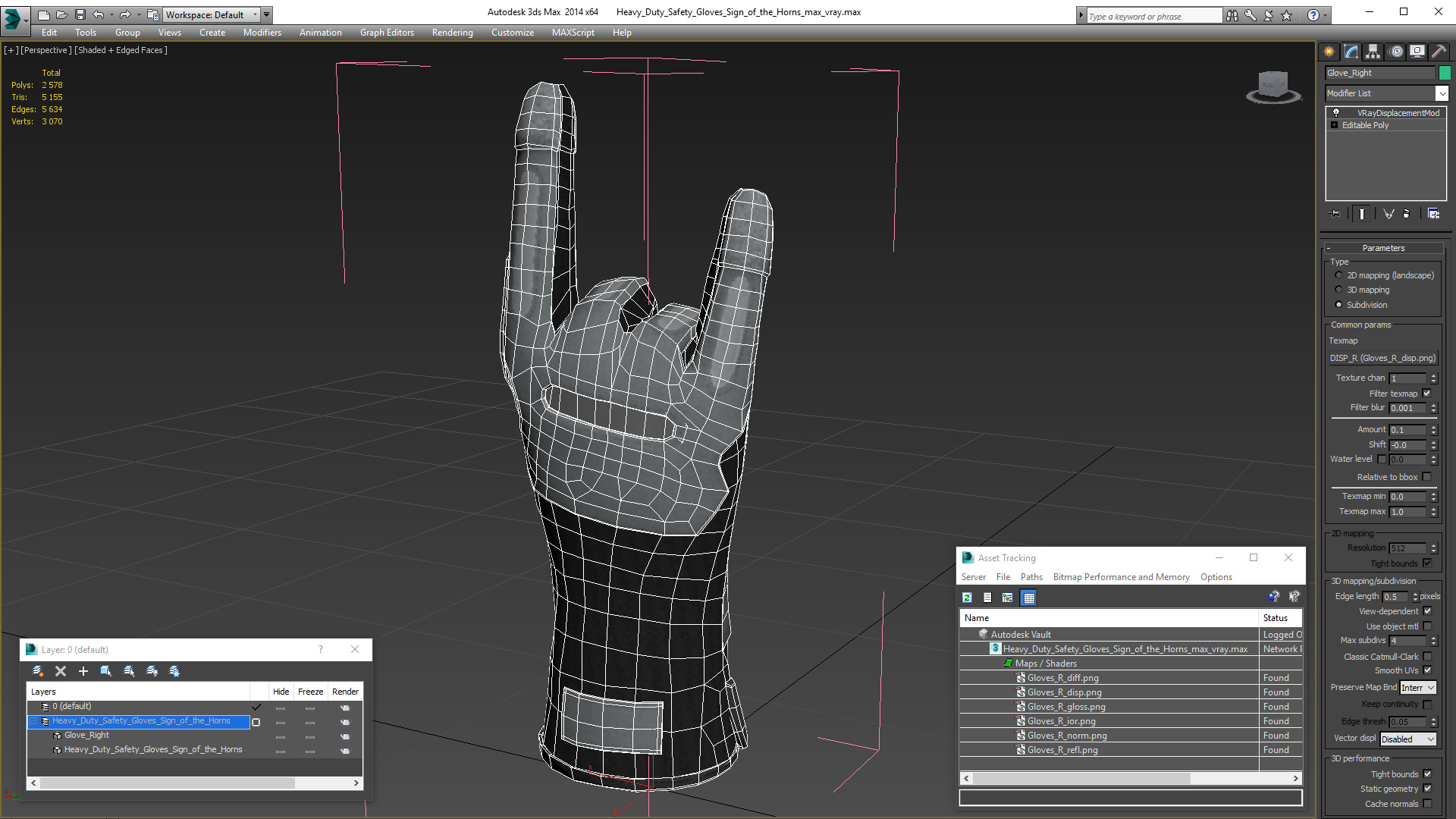Click the VRayDisplacementMod modifier icon
The width and height of the screenshot is (1456, 819).
coord(1336,112)
